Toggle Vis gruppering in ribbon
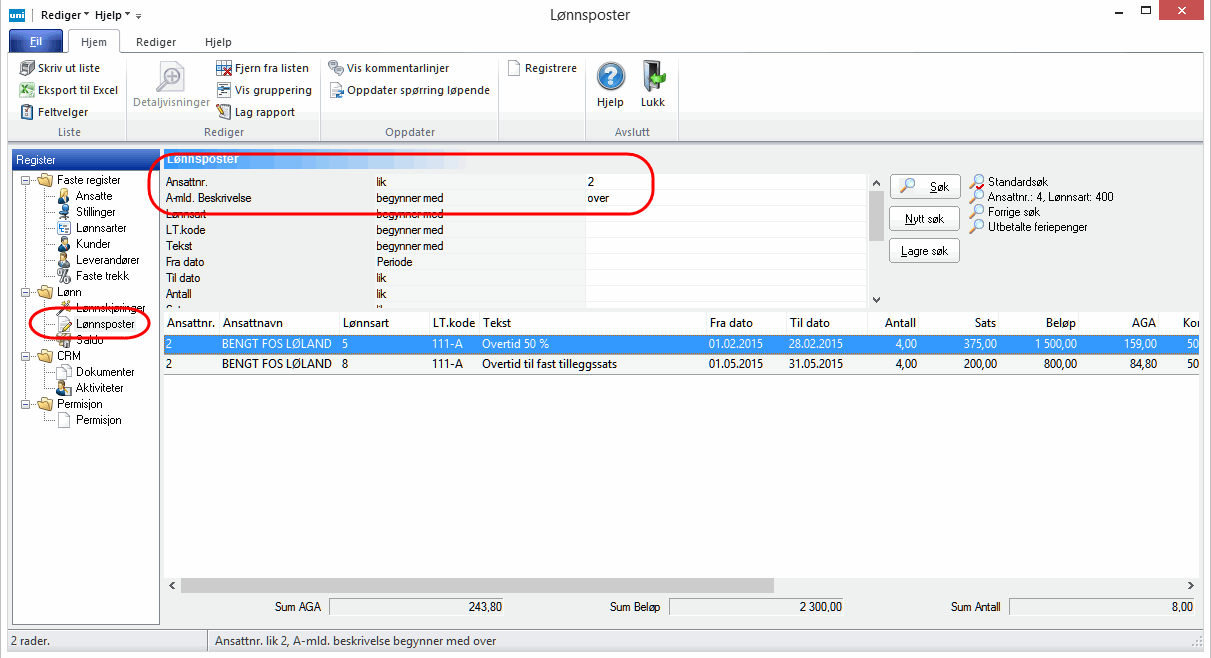Image resolution: width=1211 pixels, height=658 pixels. pyautogui.click(x=224, y=90)
